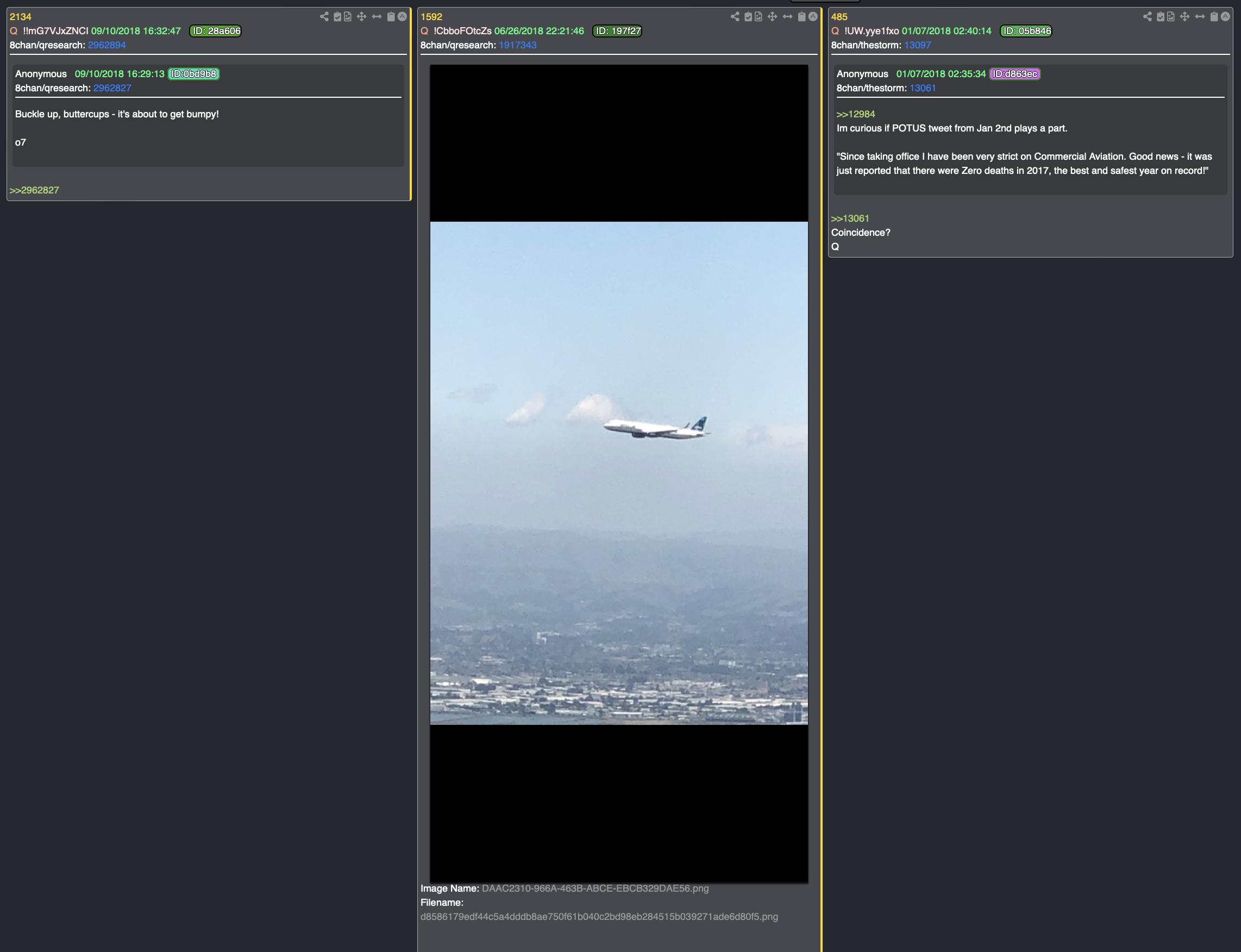This screenshot has height=952, width=1241.
Task: Click the plain clipboard icon on post 2134
Action: (x=391, y=16)
